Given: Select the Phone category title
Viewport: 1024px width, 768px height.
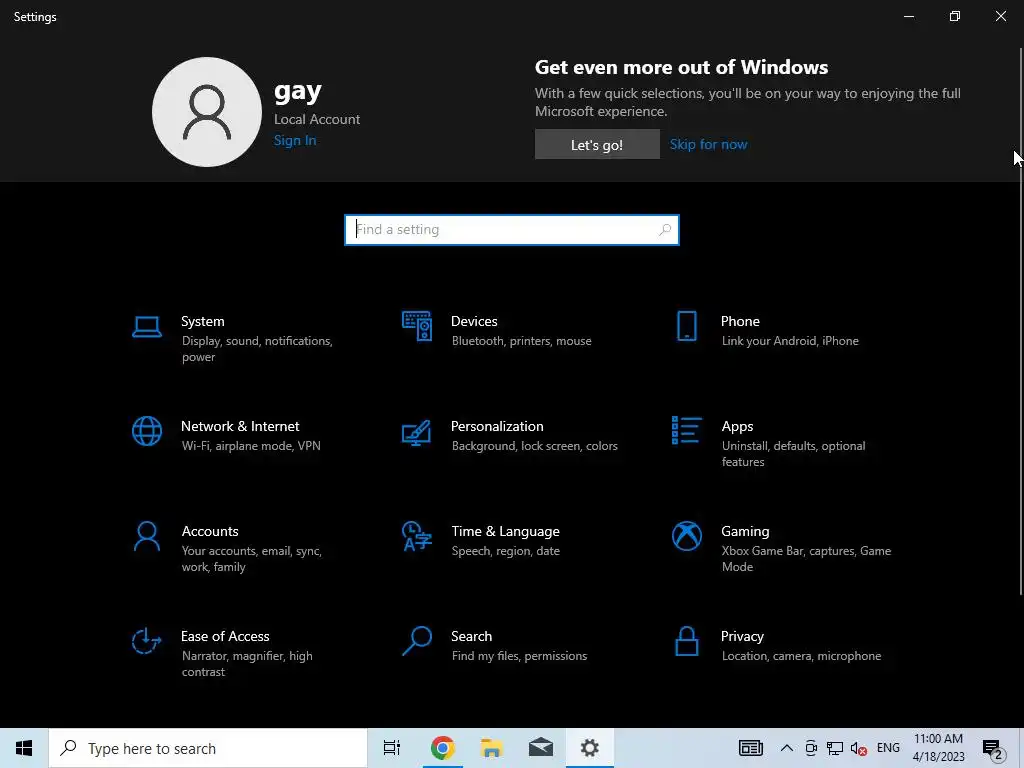Looking at the screenshot, I should click(741, 321).
